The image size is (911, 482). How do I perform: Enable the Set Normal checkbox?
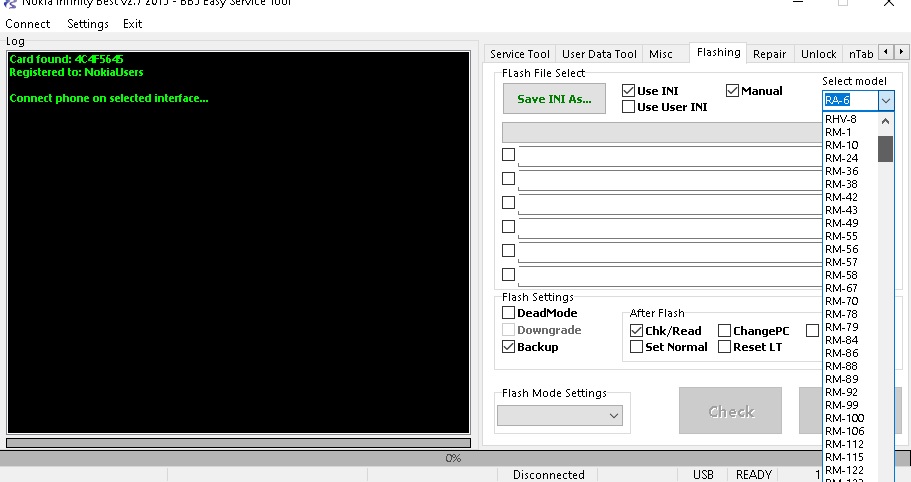(636, 347)
